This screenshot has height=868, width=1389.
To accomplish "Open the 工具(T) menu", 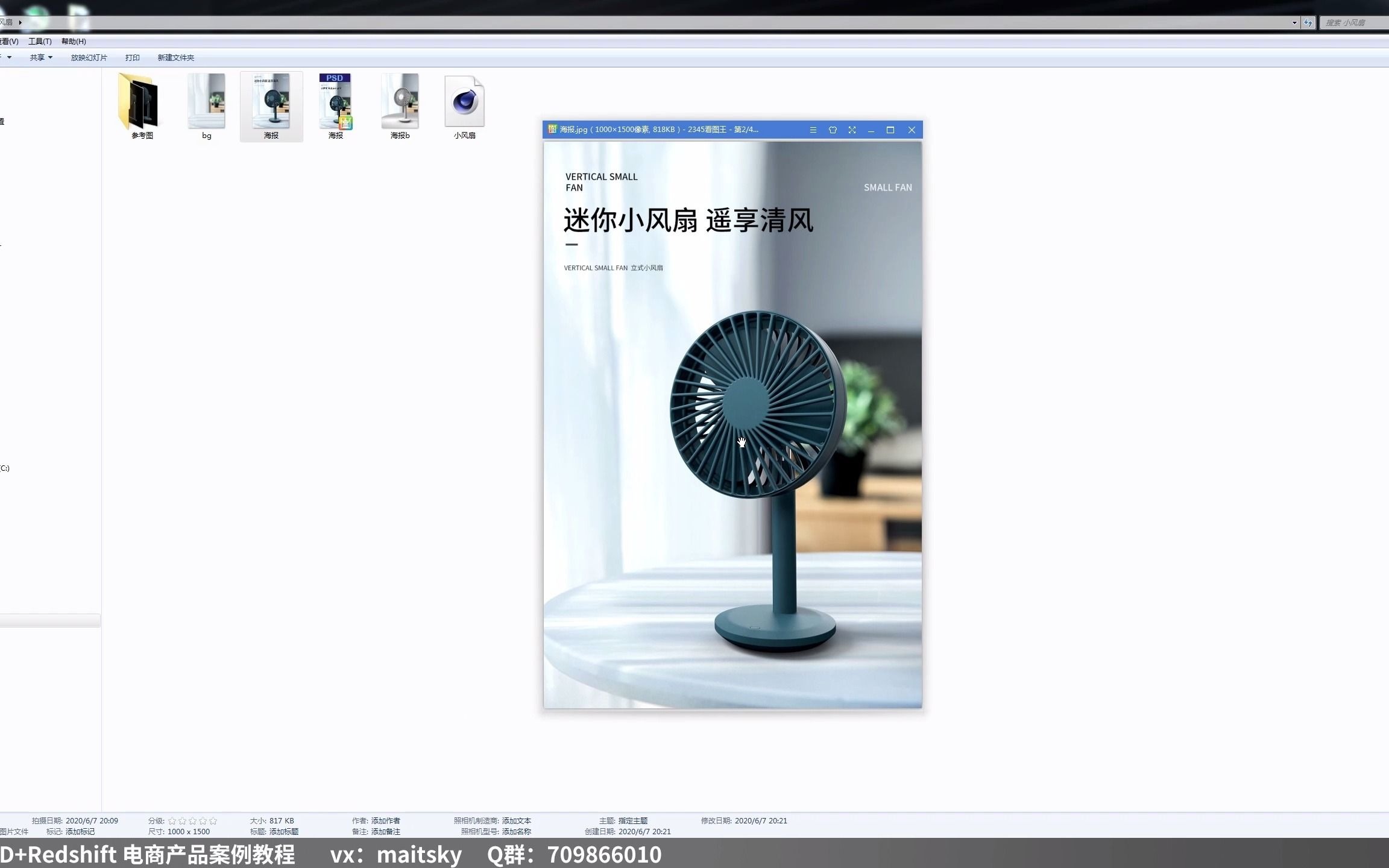I will (x=40, y=41).
